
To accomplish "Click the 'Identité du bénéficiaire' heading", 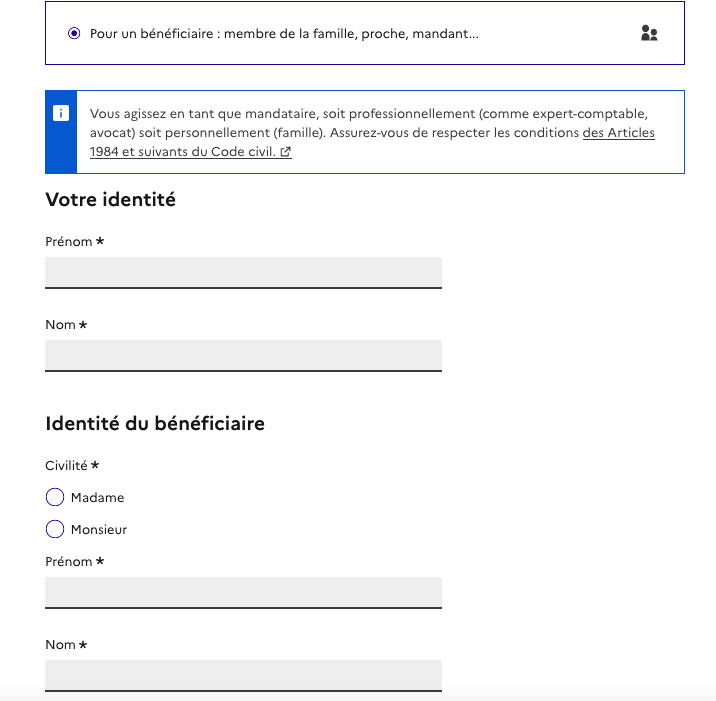I will click(155, 424).
